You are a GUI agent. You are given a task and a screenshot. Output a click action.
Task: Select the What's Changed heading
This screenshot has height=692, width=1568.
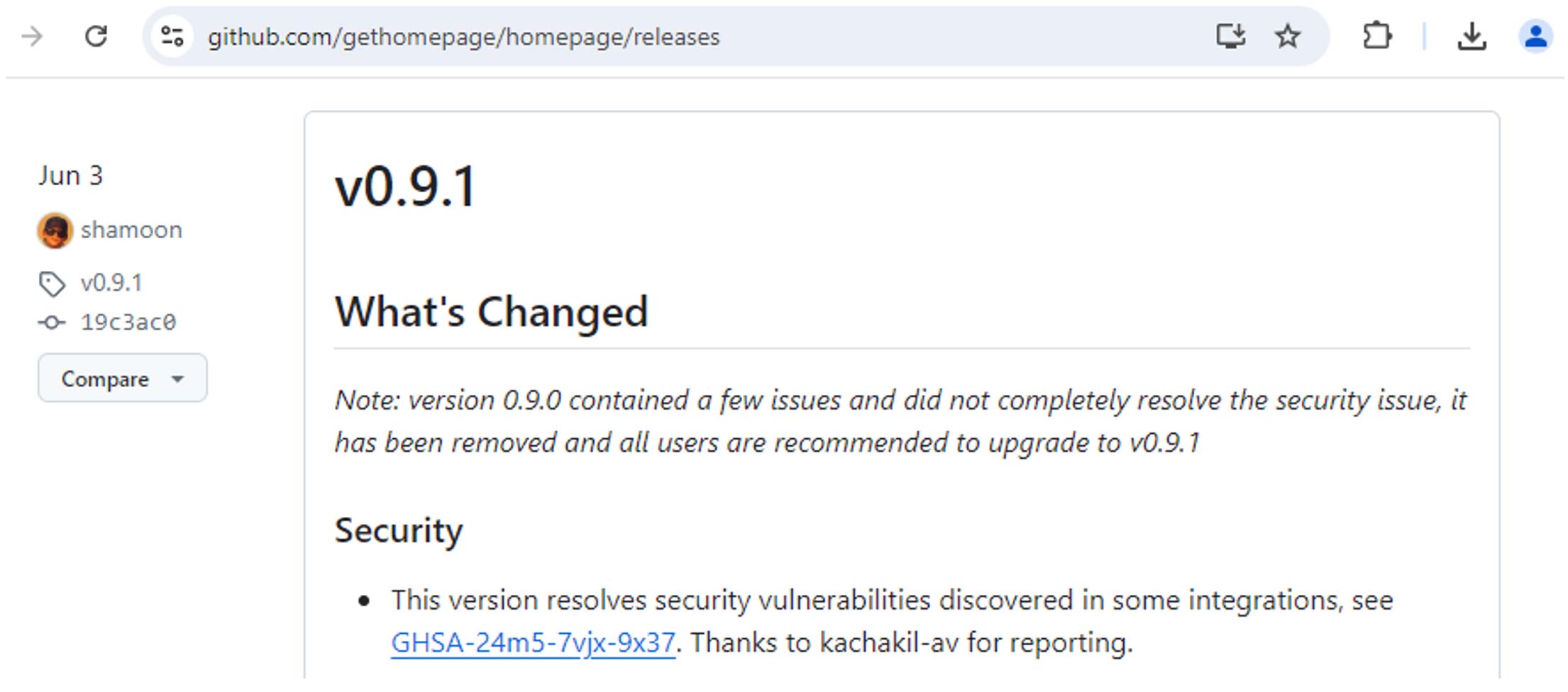click(x=491, y=312)
